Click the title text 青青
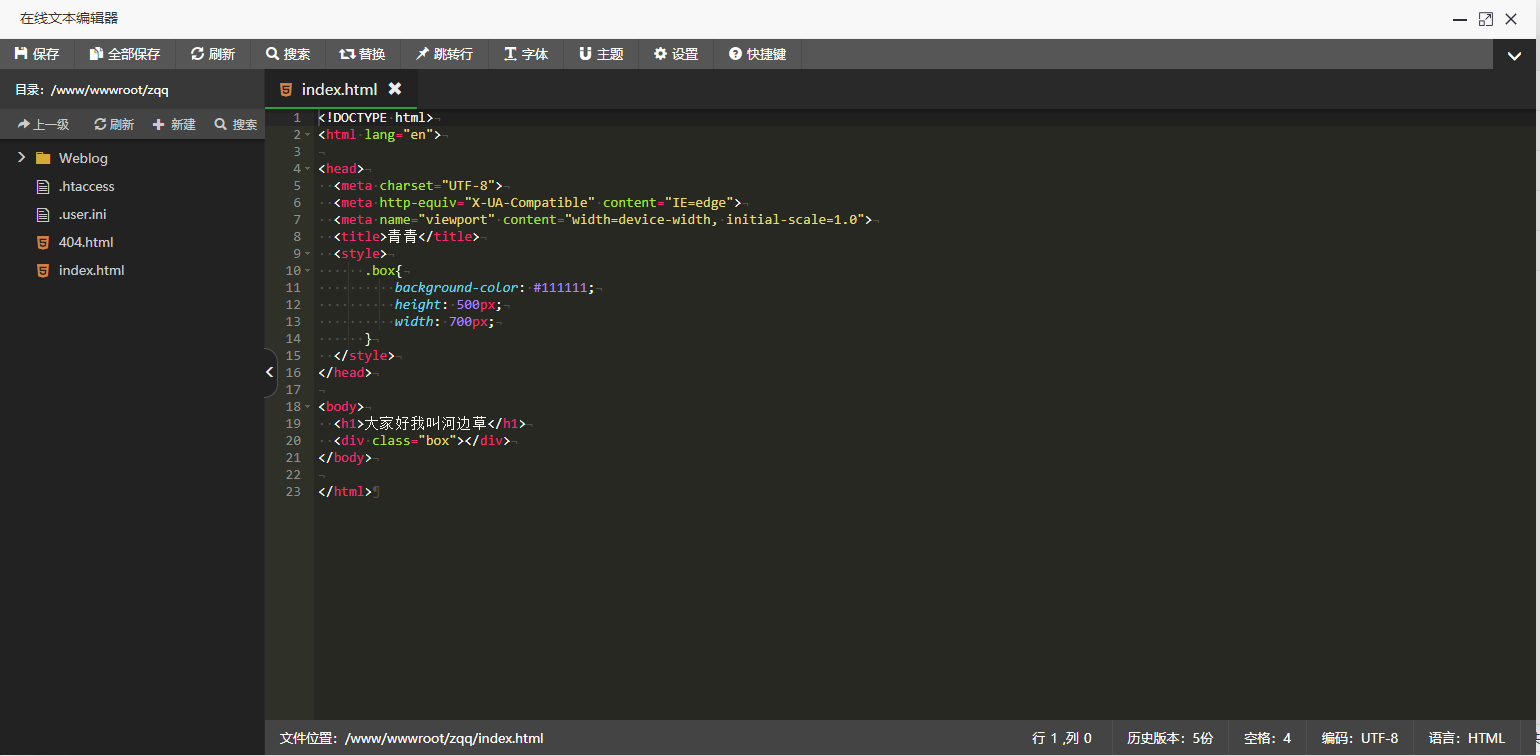This screenshot has height=756, width=1540. (x=402, y=236)
